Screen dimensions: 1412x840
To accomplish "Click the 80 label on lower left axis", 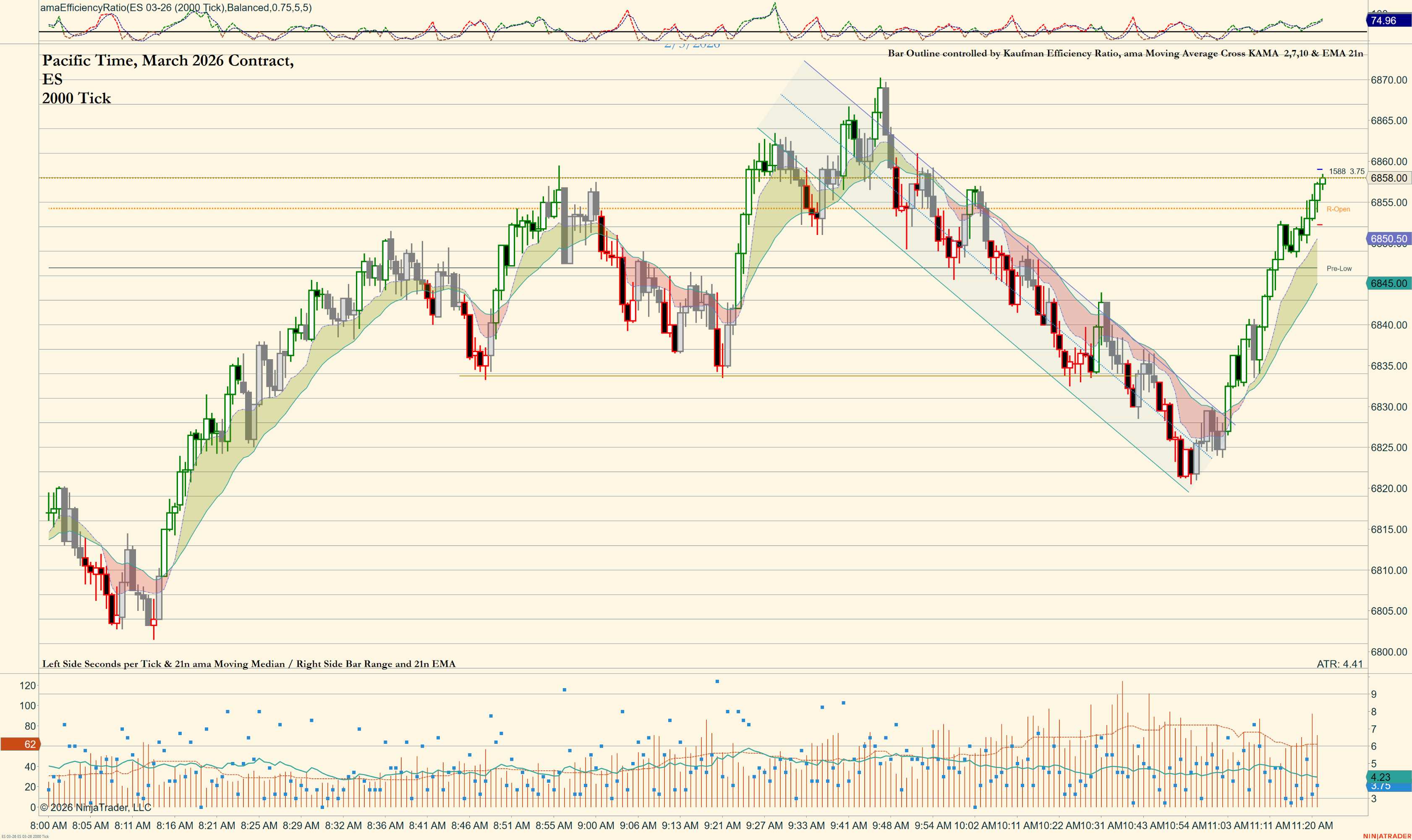I will pyautogui.click(x=30, y=725).
